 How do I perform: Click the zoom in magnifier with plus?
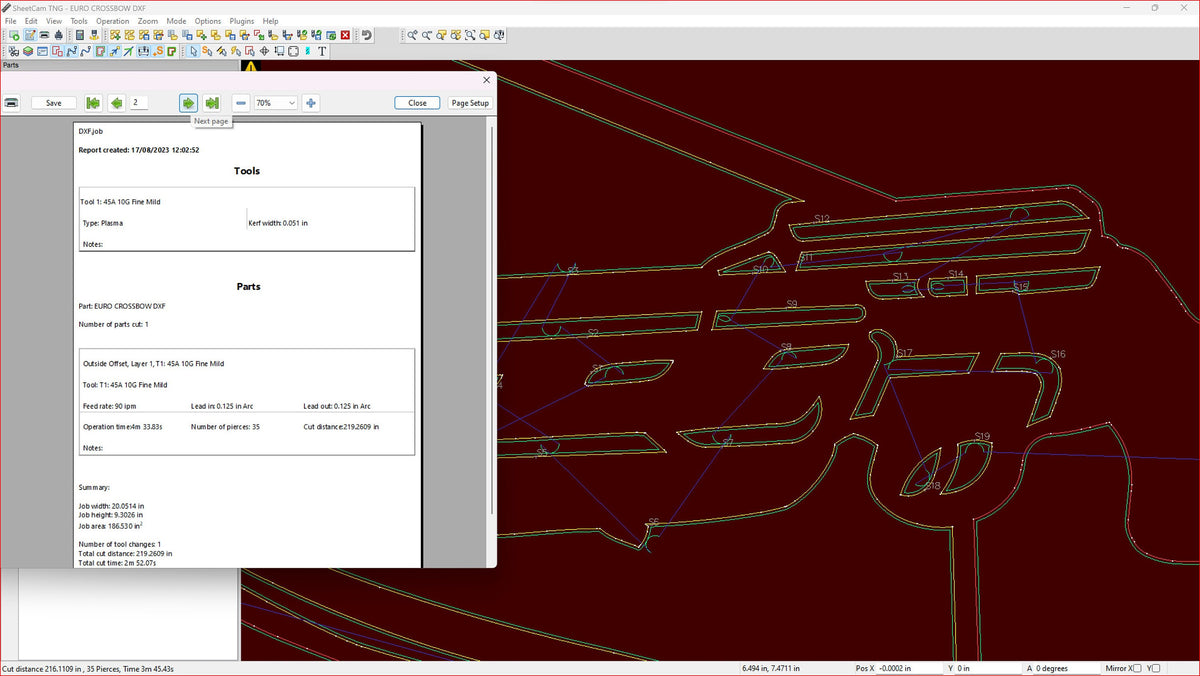(x=411, y=35)
